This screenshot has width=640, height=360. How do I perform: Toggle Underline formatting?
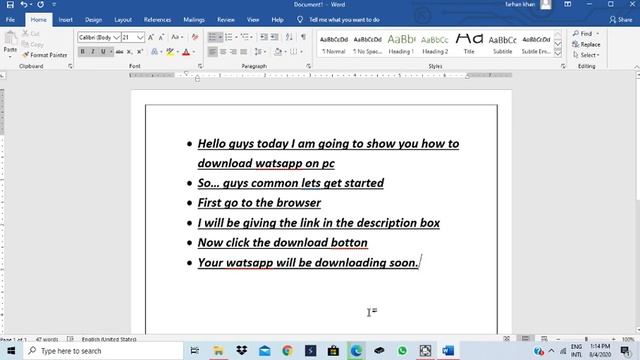(103, 52)
